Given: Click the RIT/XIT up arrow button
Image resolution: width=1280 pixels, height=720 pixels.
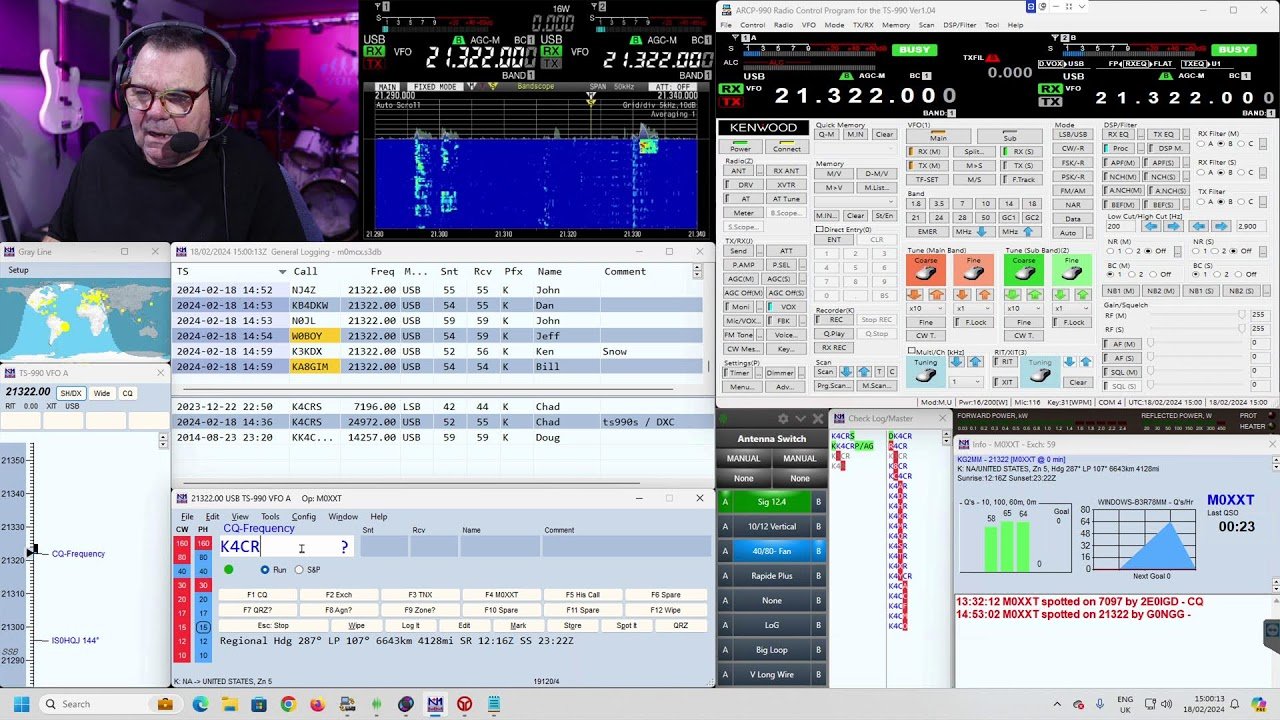Looking at the screenshot, I should coord(1086,361).
